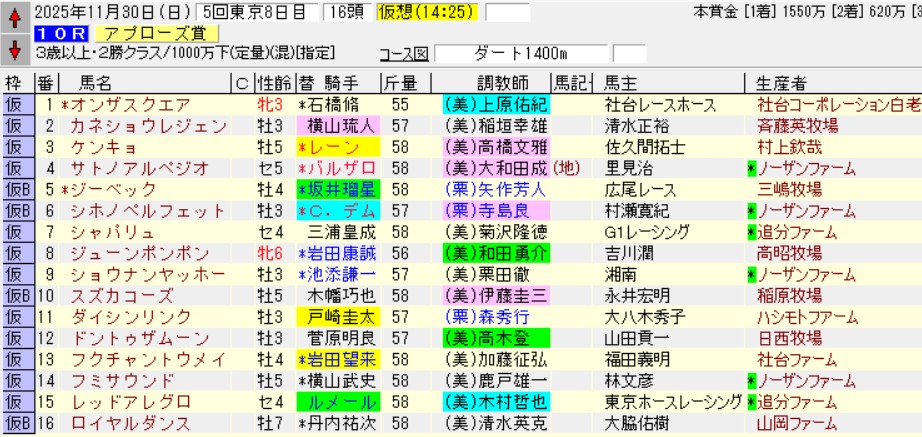Click green marker beside ノーザンファーム in row 4

click(751, 167)
